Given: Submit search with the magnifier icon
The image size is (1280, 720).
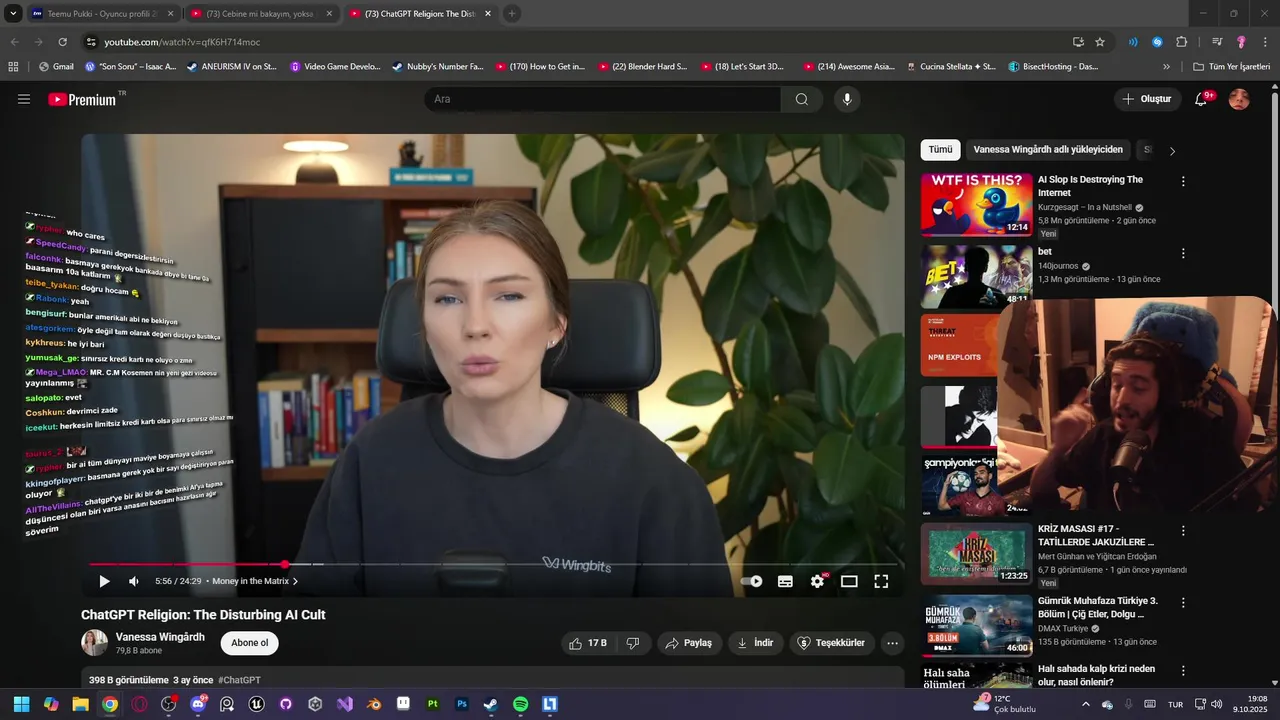Looking at the screenshot, I should coord(802,99).
